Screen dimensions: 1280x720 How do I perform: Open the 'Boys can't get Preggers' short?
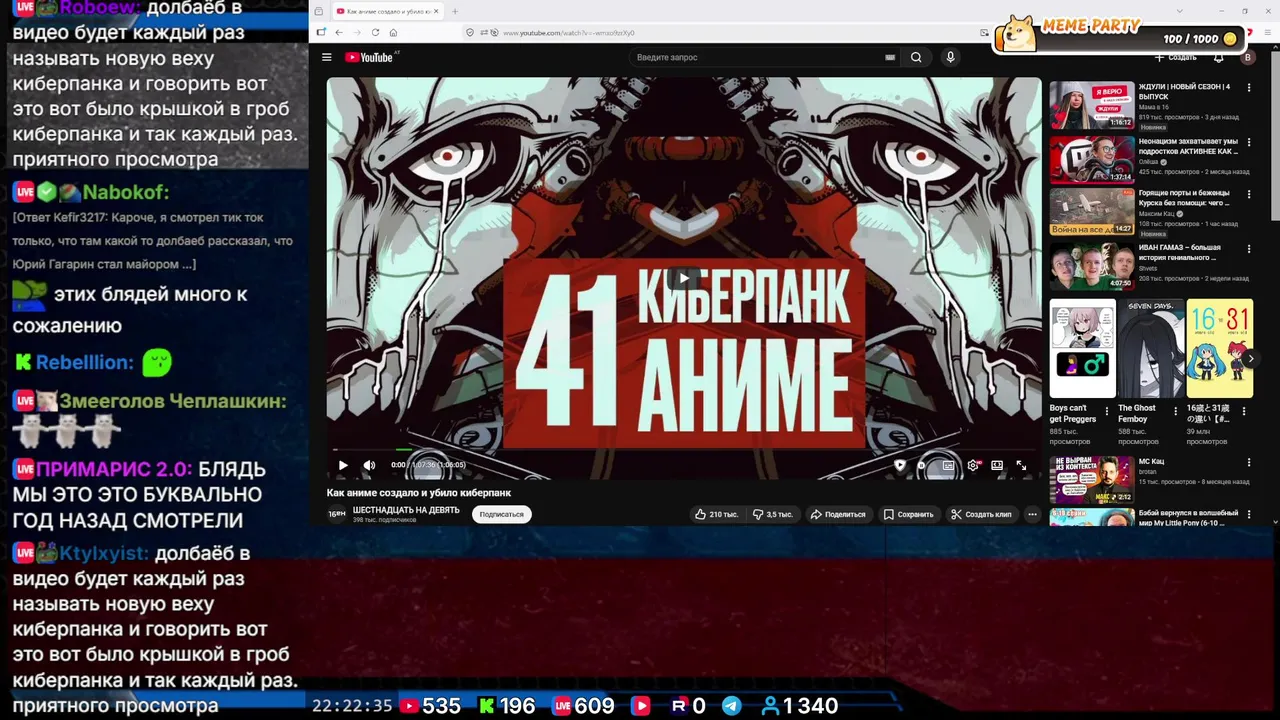tap(1082, 348)
